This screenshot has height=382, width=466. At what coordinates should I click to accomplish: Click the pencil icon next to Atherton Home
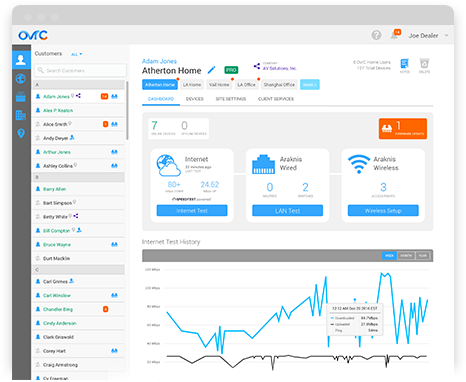pos(211,70)
